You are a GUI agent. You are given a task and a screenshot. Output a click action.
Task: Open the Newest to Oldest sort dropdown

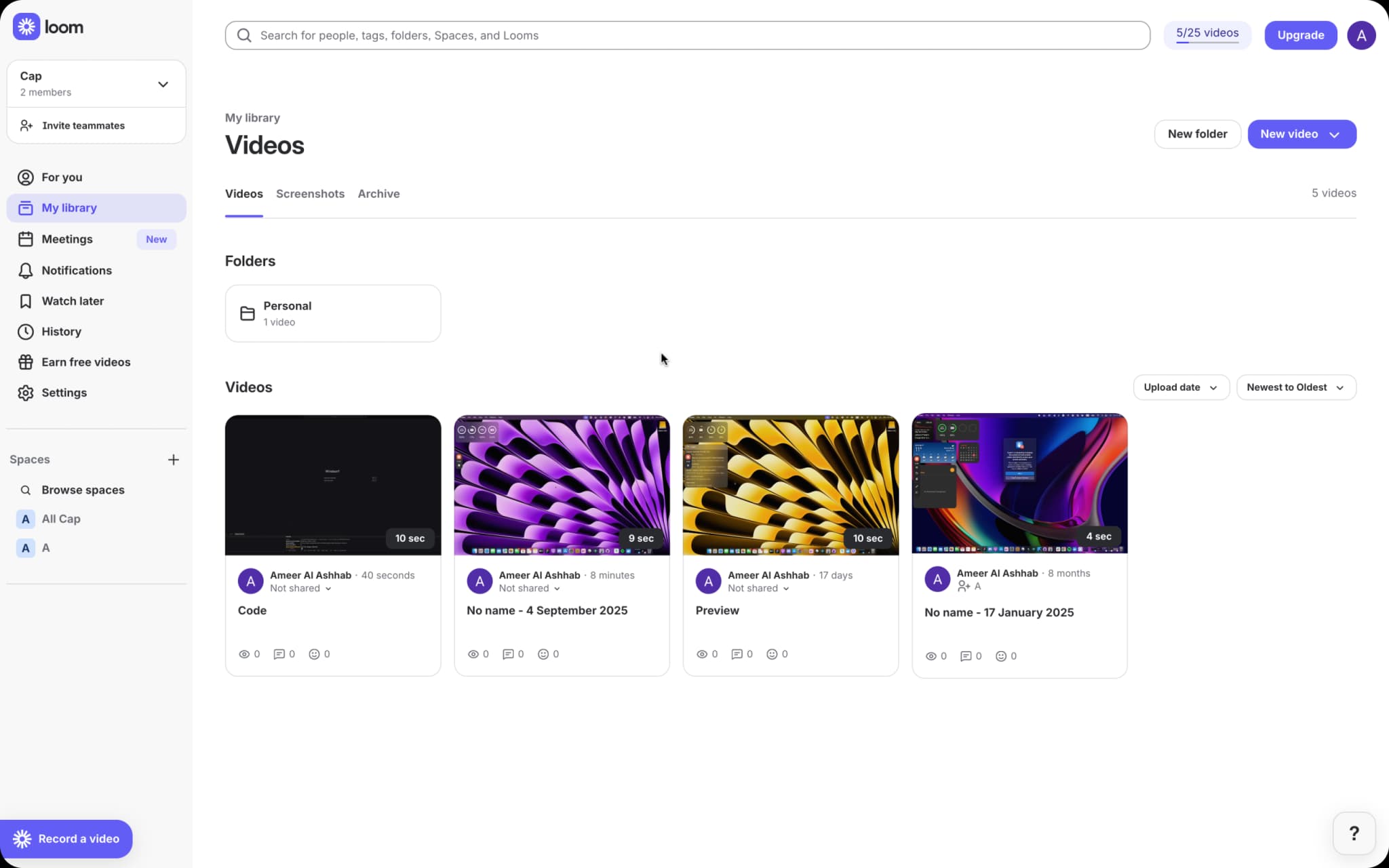coord(1295,387)
